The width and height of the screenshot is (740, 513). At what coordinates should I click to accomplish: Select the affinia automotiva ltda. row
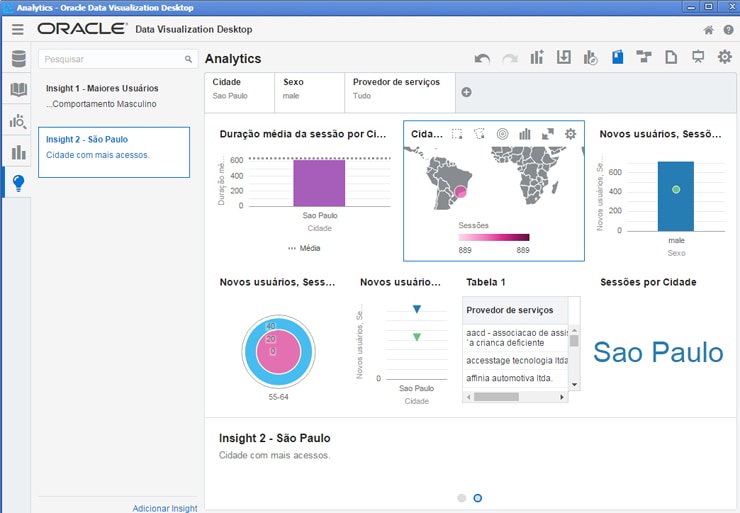click(x=515, y=378)
